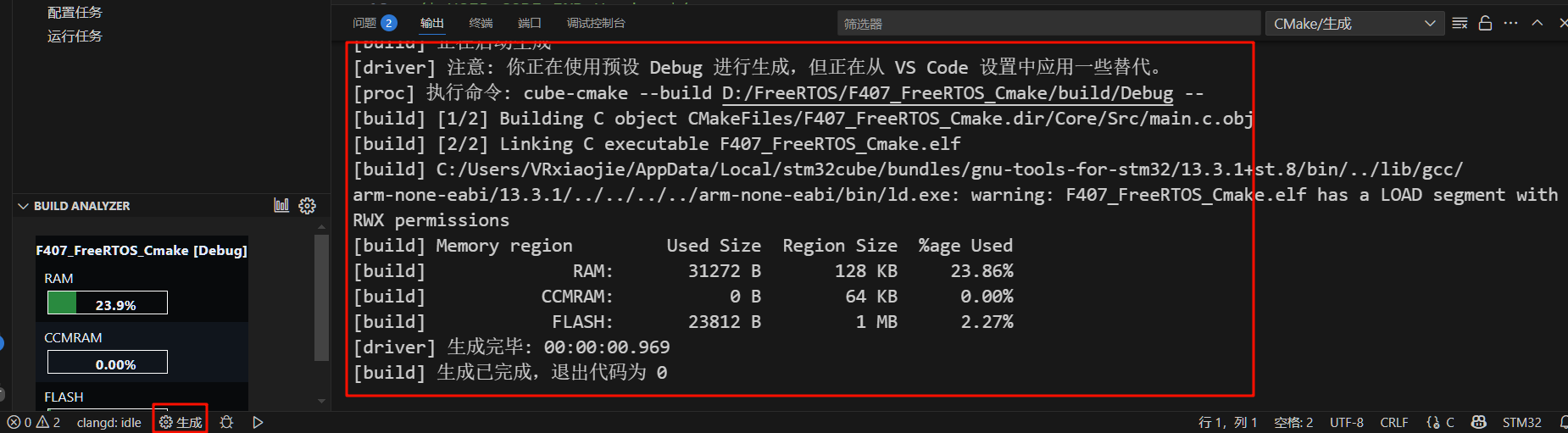Run target with the play icon
The image size is (1568, 433).
[258, 422]
